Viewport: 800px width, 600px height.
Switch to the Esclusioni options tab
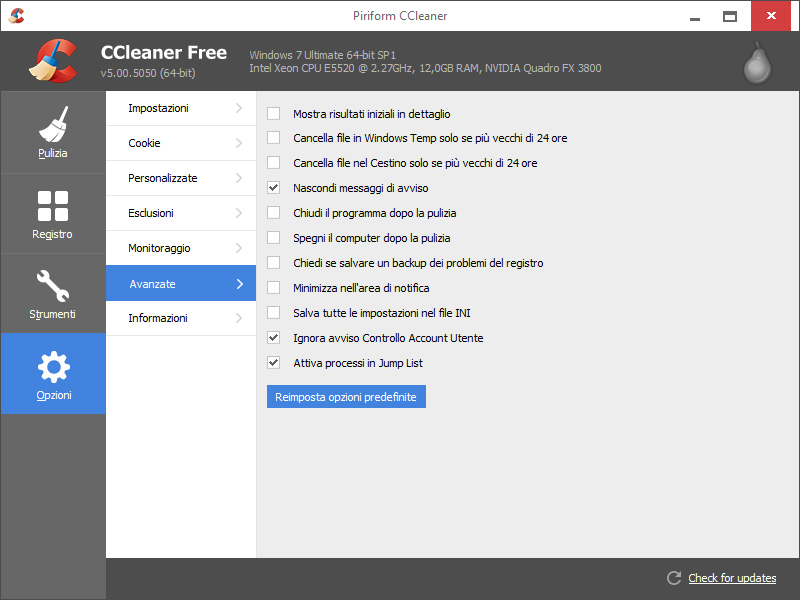click(181, 213)
